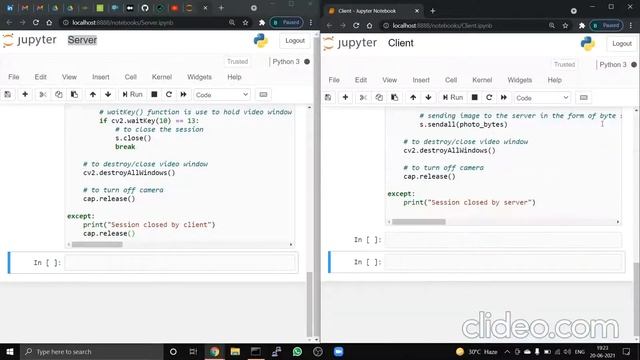This screenshot has width=640, height=360.
Task: Insert cell below in the Server notebook
Action: [x=25, y=95]
